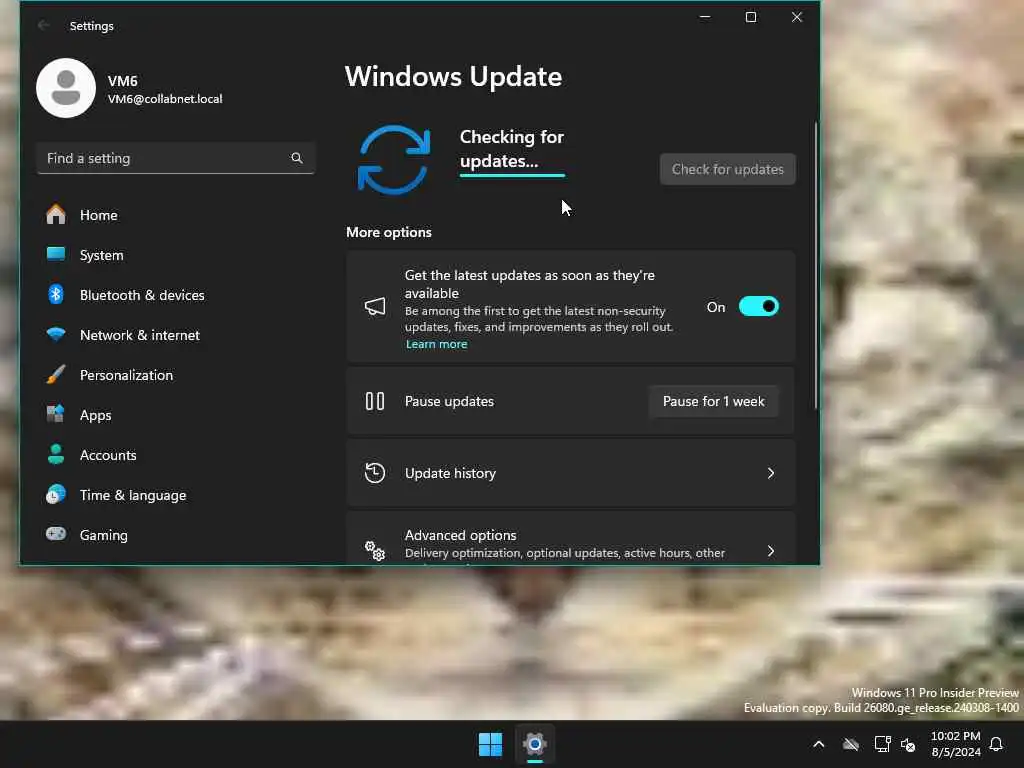This screenshot has height=768, width=1024.
Task: Click VM6@collabnet.local account text
Action: (x=165, y=99)
